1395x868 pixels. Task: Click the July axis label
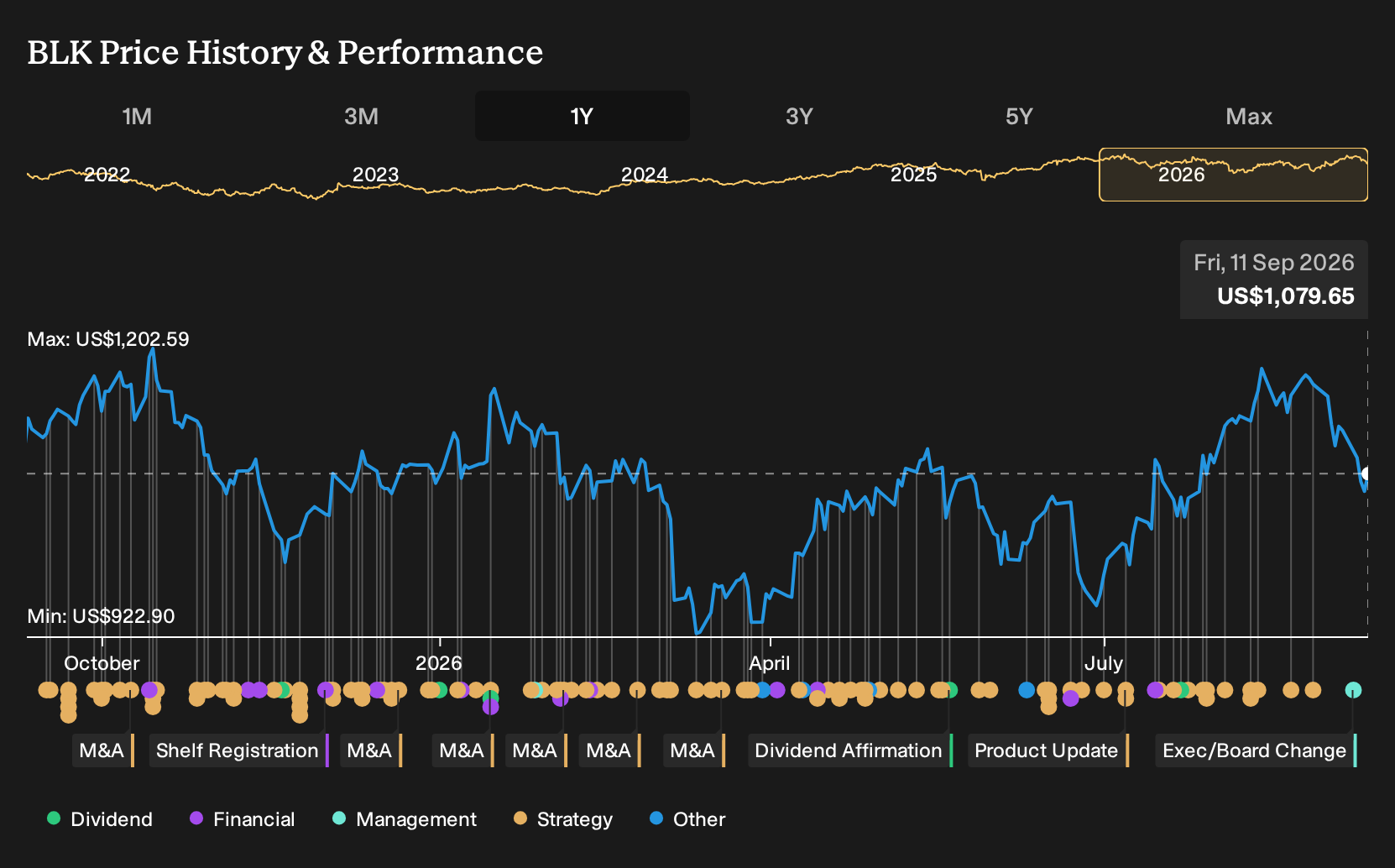tap(1104, 663)
